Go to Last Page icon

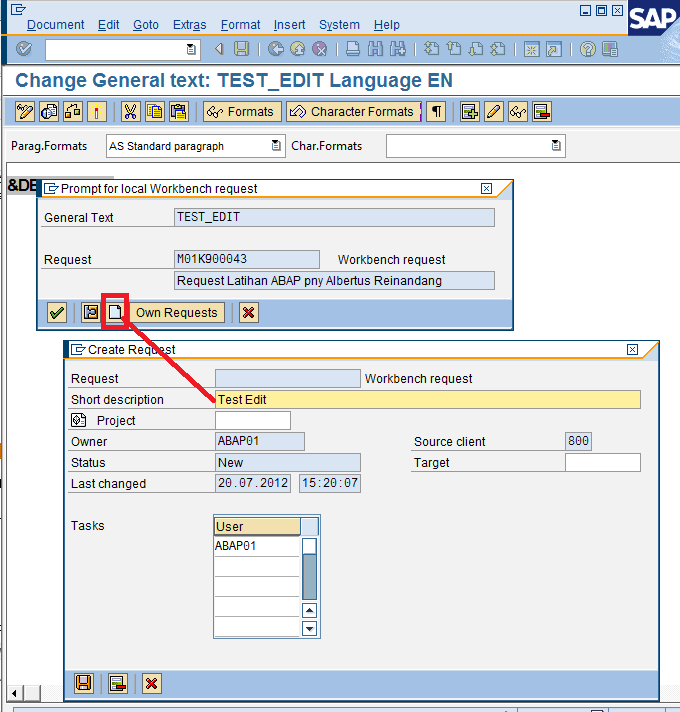[x=498, y=49]
